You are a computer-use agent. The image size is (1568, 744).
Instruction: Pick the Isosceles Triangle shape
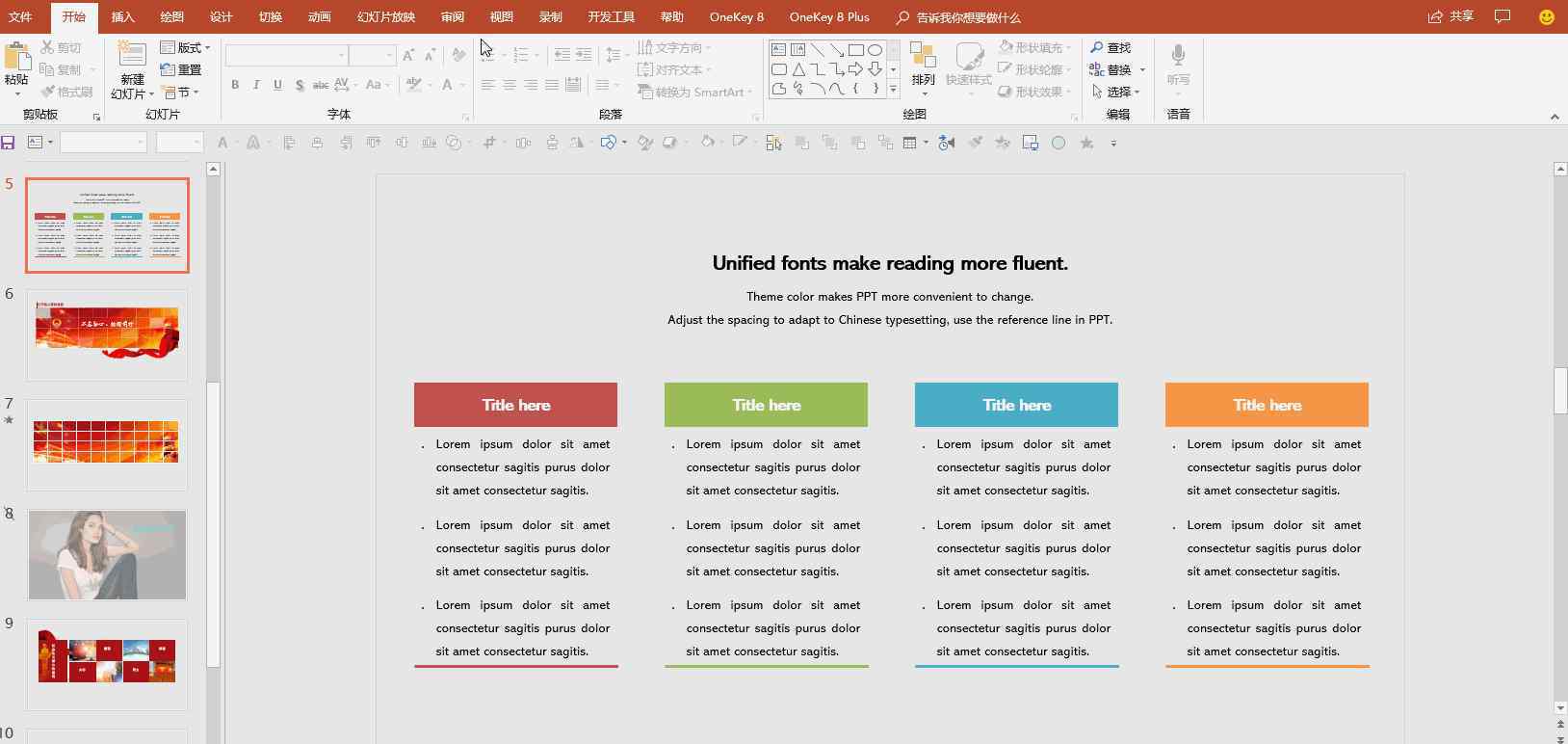tap(797, 69)
